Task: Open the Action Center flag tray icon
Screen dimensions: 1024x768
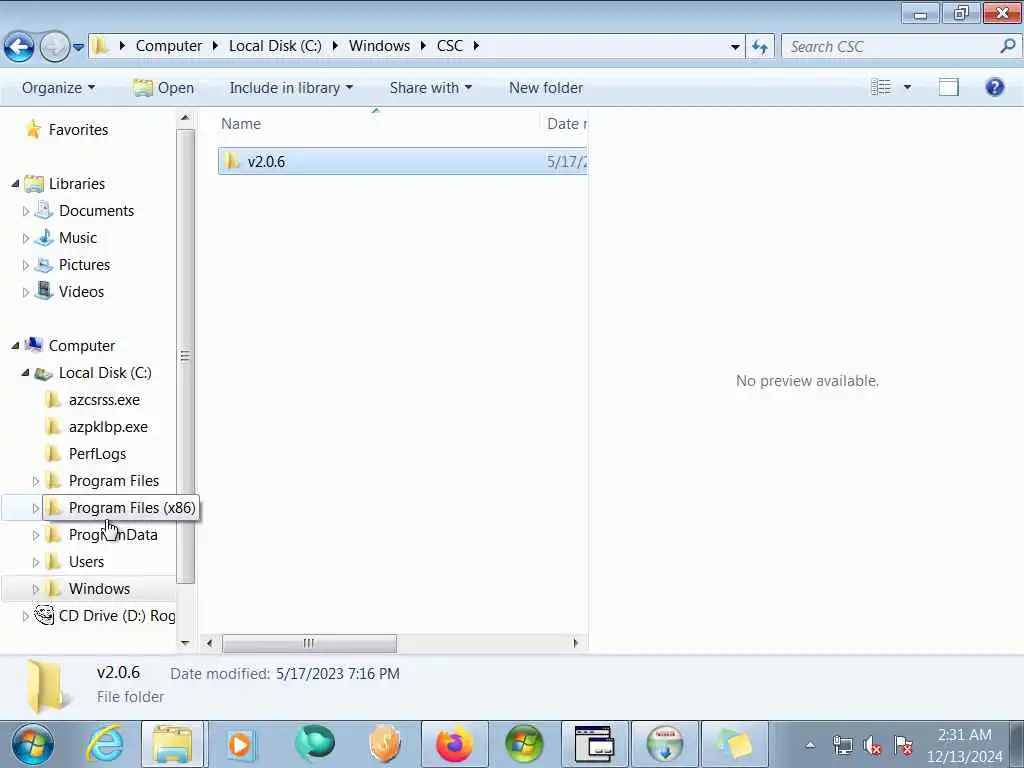Action: point(903,745)
